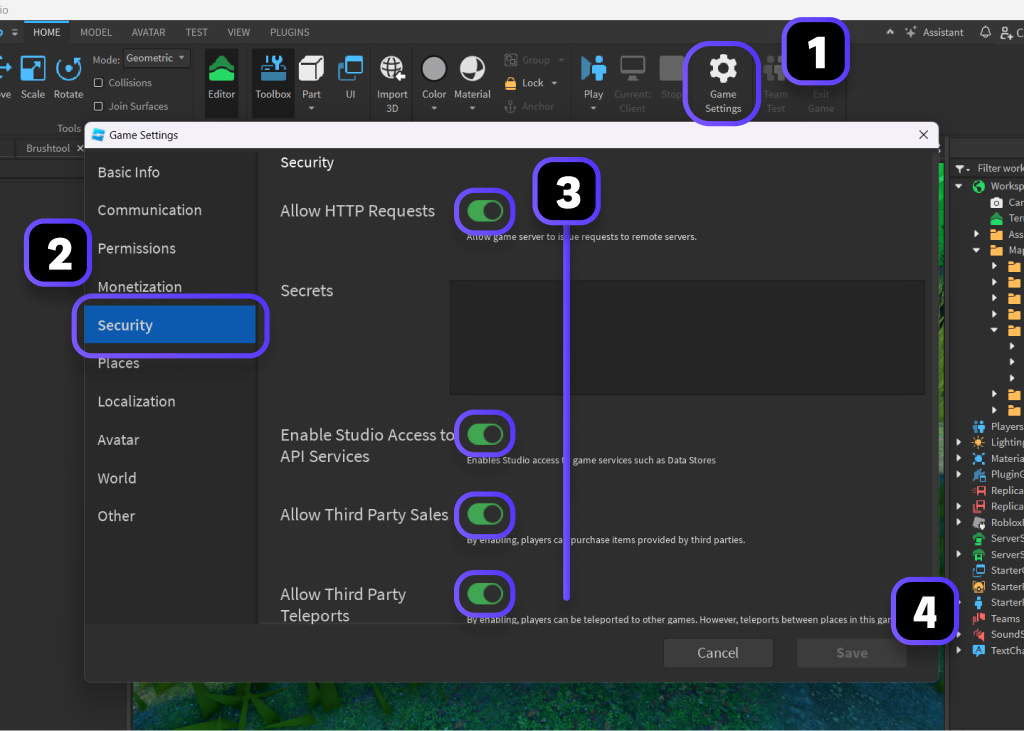Collapse the ribbon with the caret icon

pyautogui.click(x=889, y=32)
